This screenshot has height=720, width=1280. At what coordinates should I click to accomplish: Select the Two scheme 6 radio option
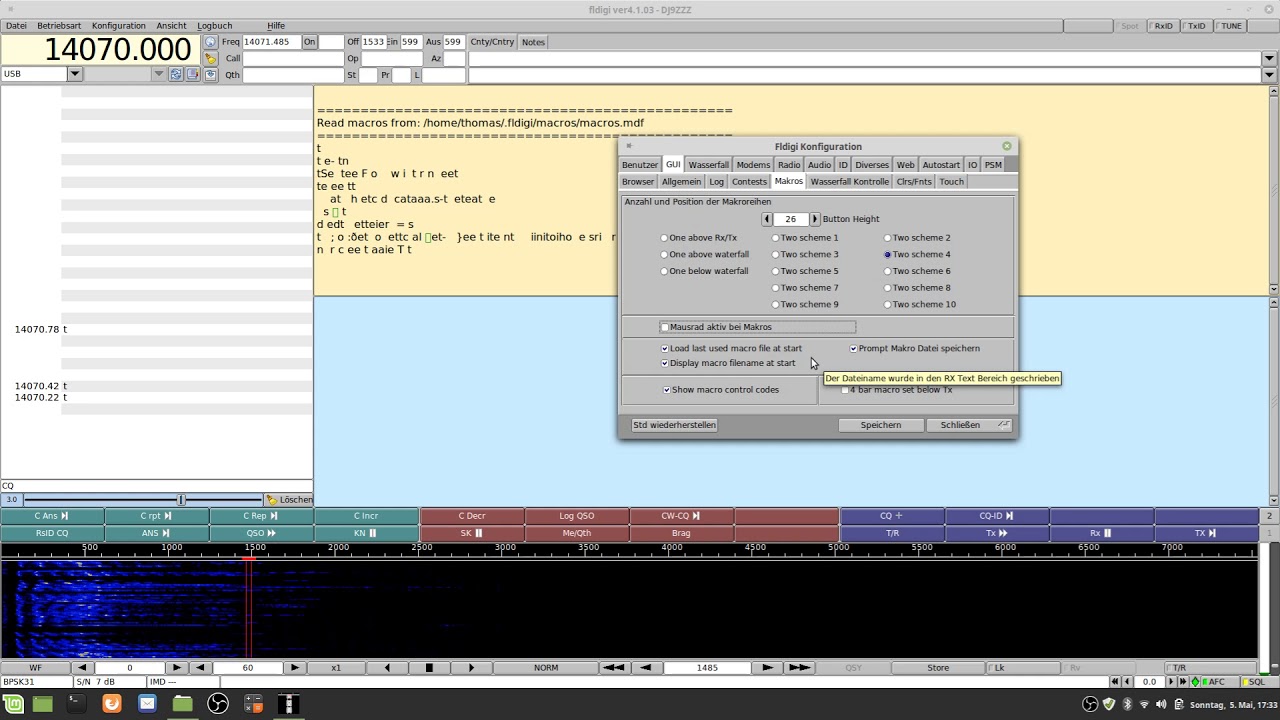[x=887, y=271]
